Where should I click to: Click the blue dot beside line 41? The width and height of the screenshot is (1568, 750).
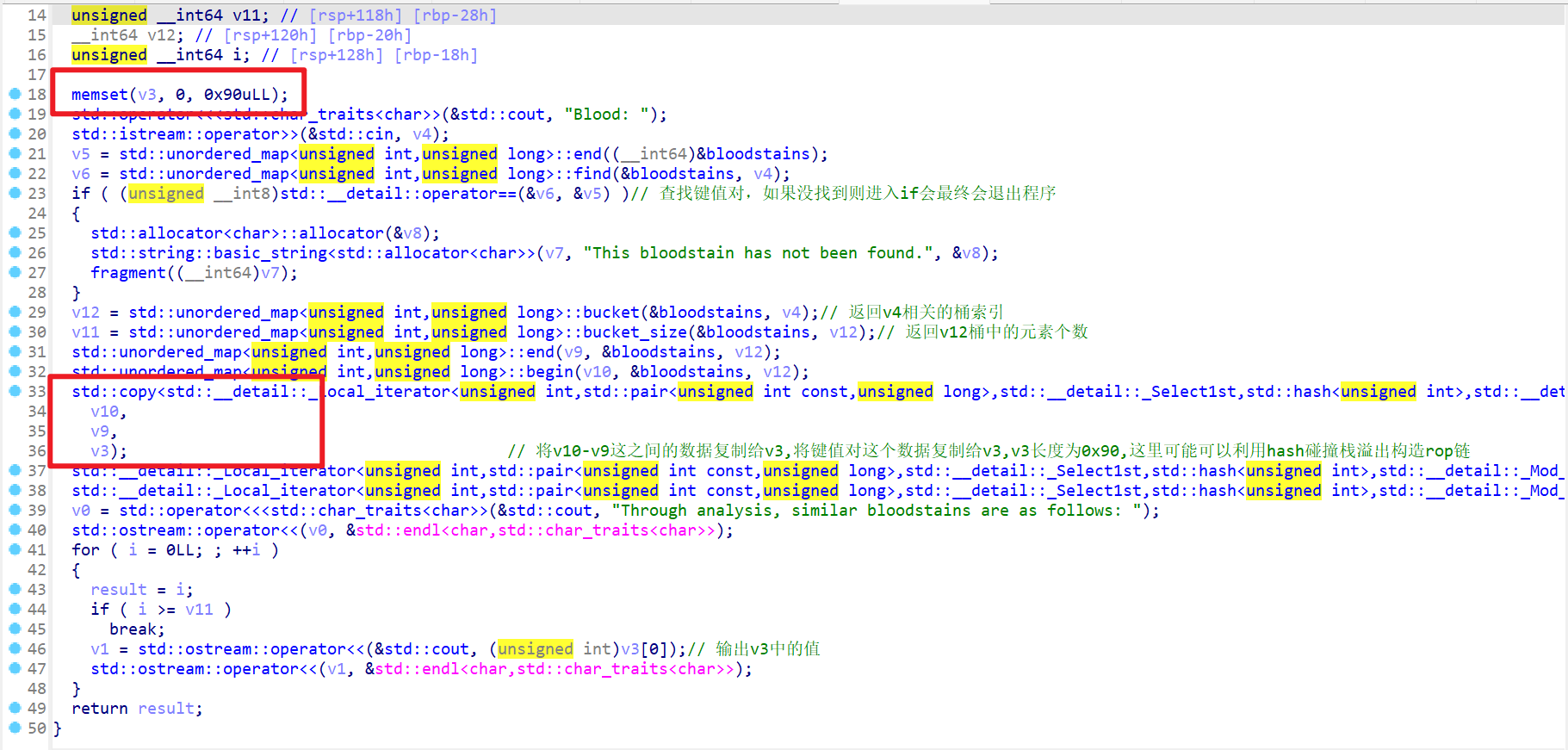(x=15, y=549)
